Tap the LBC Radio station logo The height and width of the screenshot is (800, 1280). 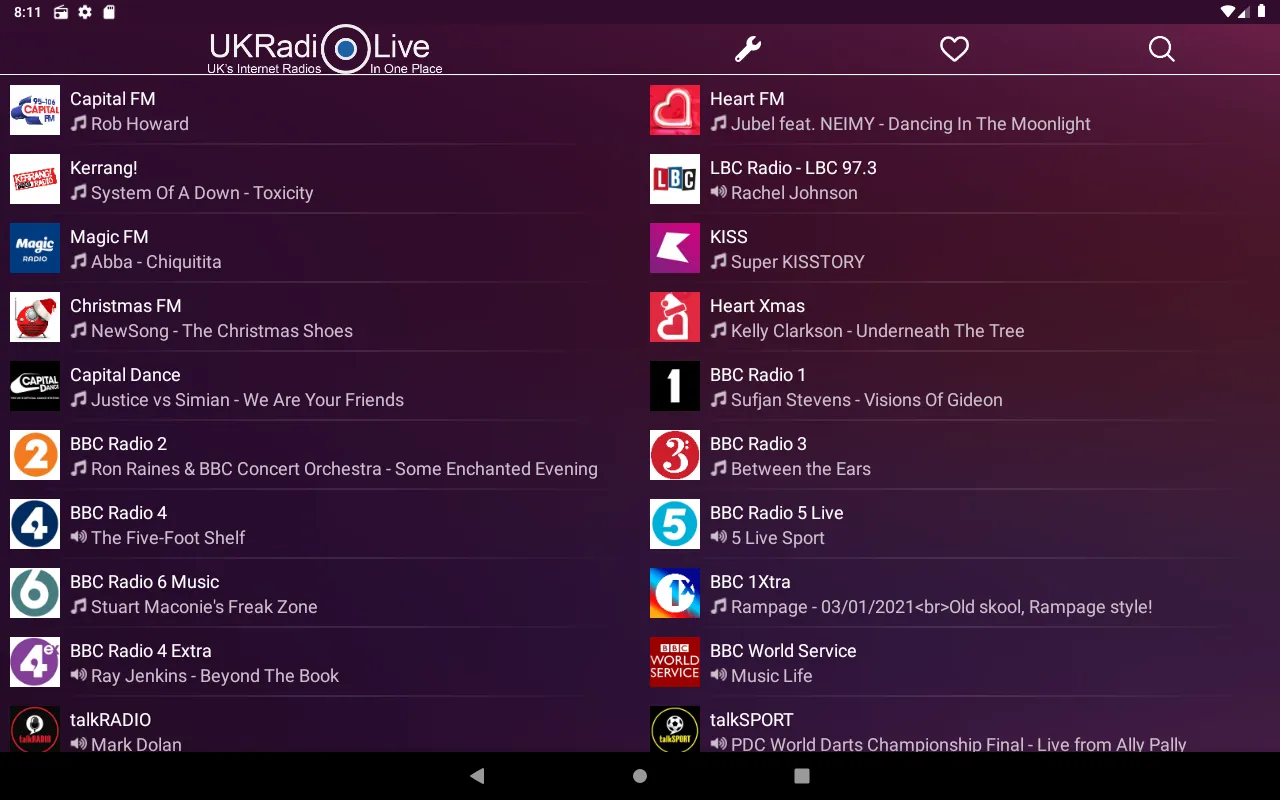click(675, 179)
